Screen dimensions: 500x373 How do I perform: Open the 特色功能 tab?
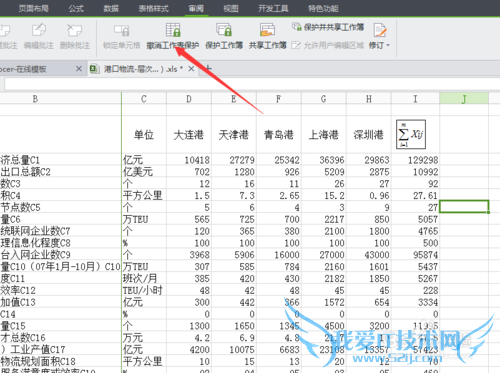tap(323, 8)
